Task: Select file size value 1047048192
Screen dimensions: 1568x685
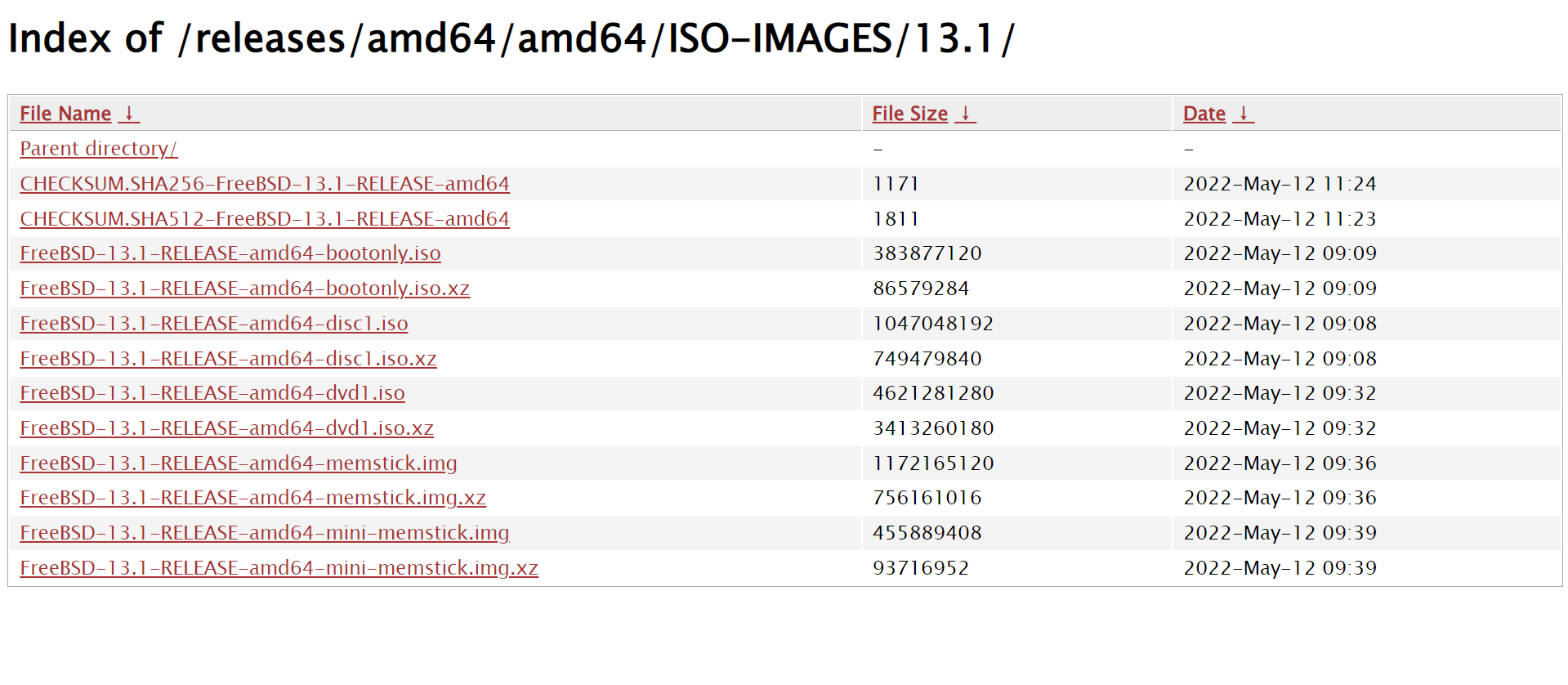Action: 933,324
